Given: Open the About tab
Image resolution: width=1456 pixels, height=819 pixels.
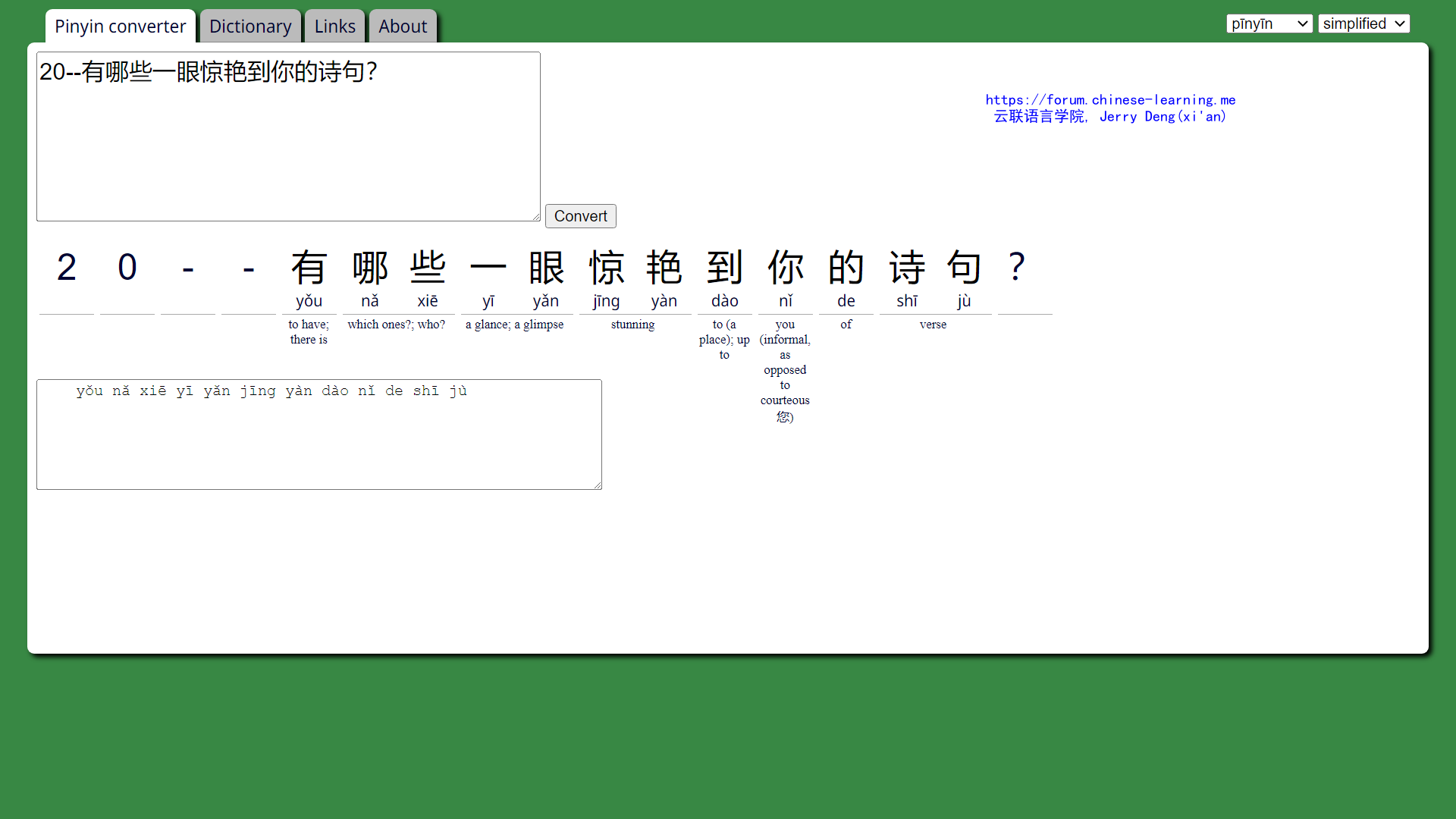Looking at the screenshot, I should (x=403, y=27).
